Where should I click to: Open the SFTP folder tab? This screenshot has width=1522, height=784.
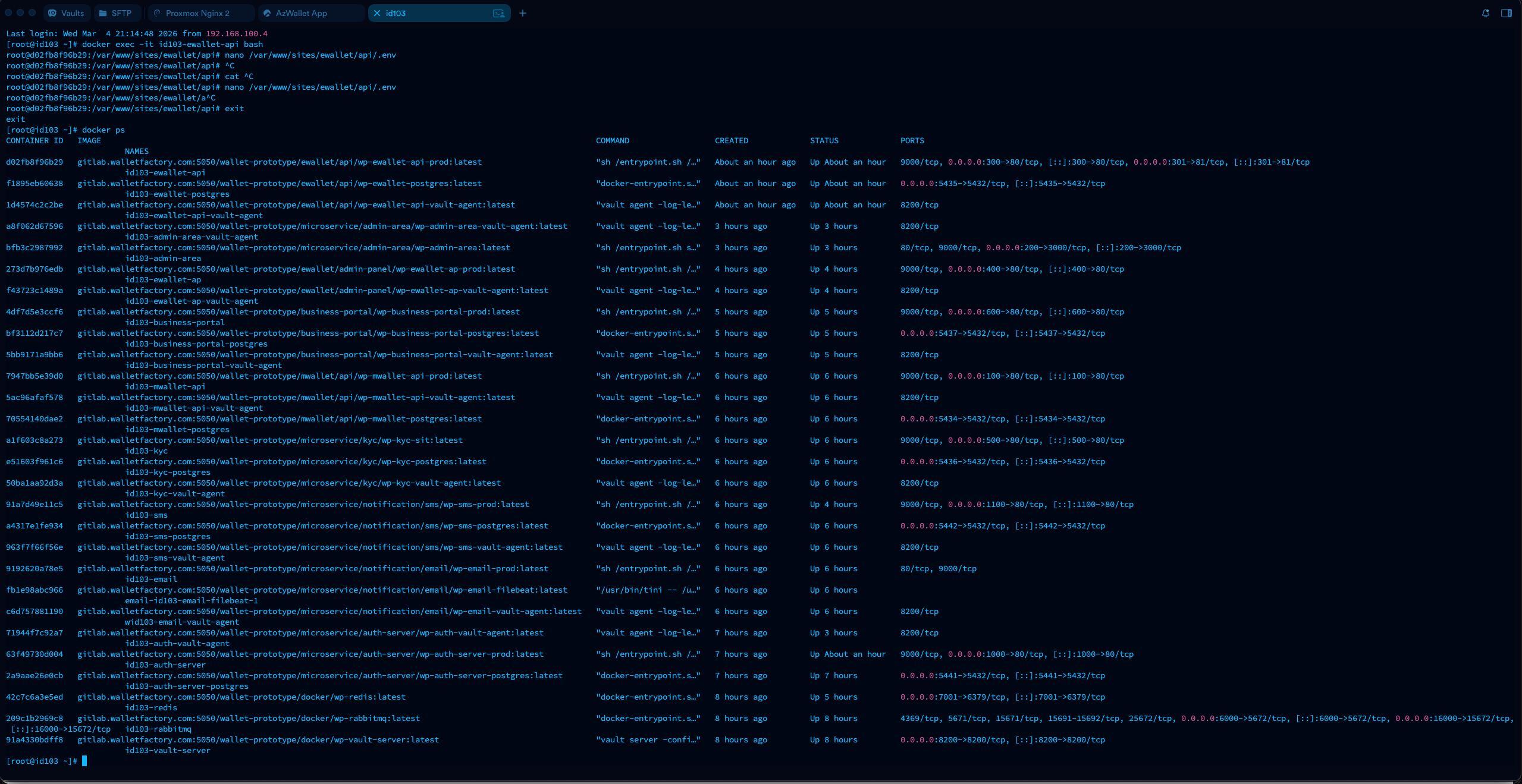pos(103,13)
